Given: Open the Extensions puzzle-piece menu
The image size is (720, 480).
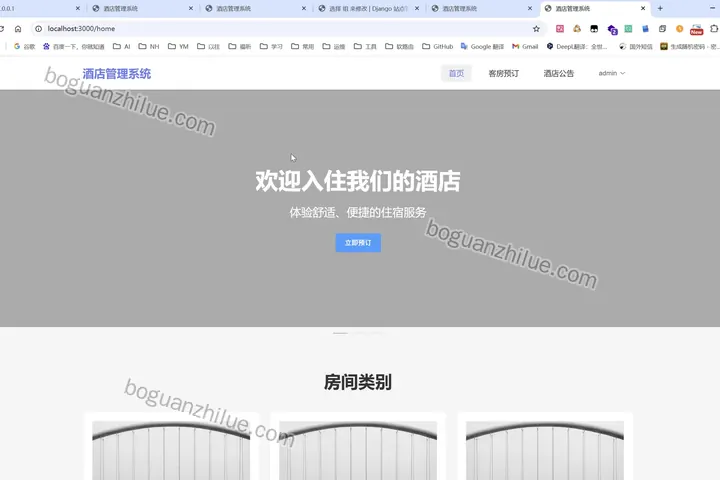Looking at the screenshot, I should click(714, 29).
